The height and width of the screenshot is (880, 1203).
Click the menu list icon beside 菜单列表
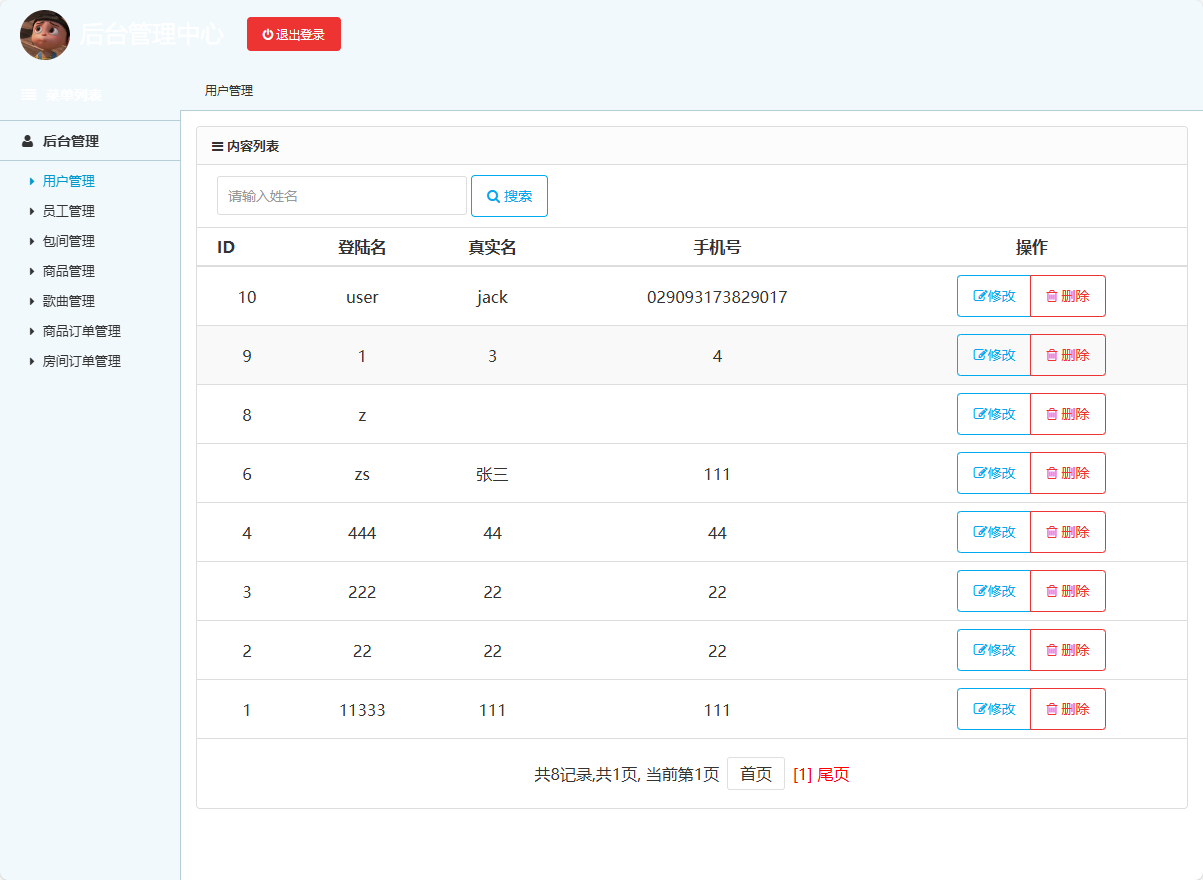pyautogui.click(x=26, y=94)
